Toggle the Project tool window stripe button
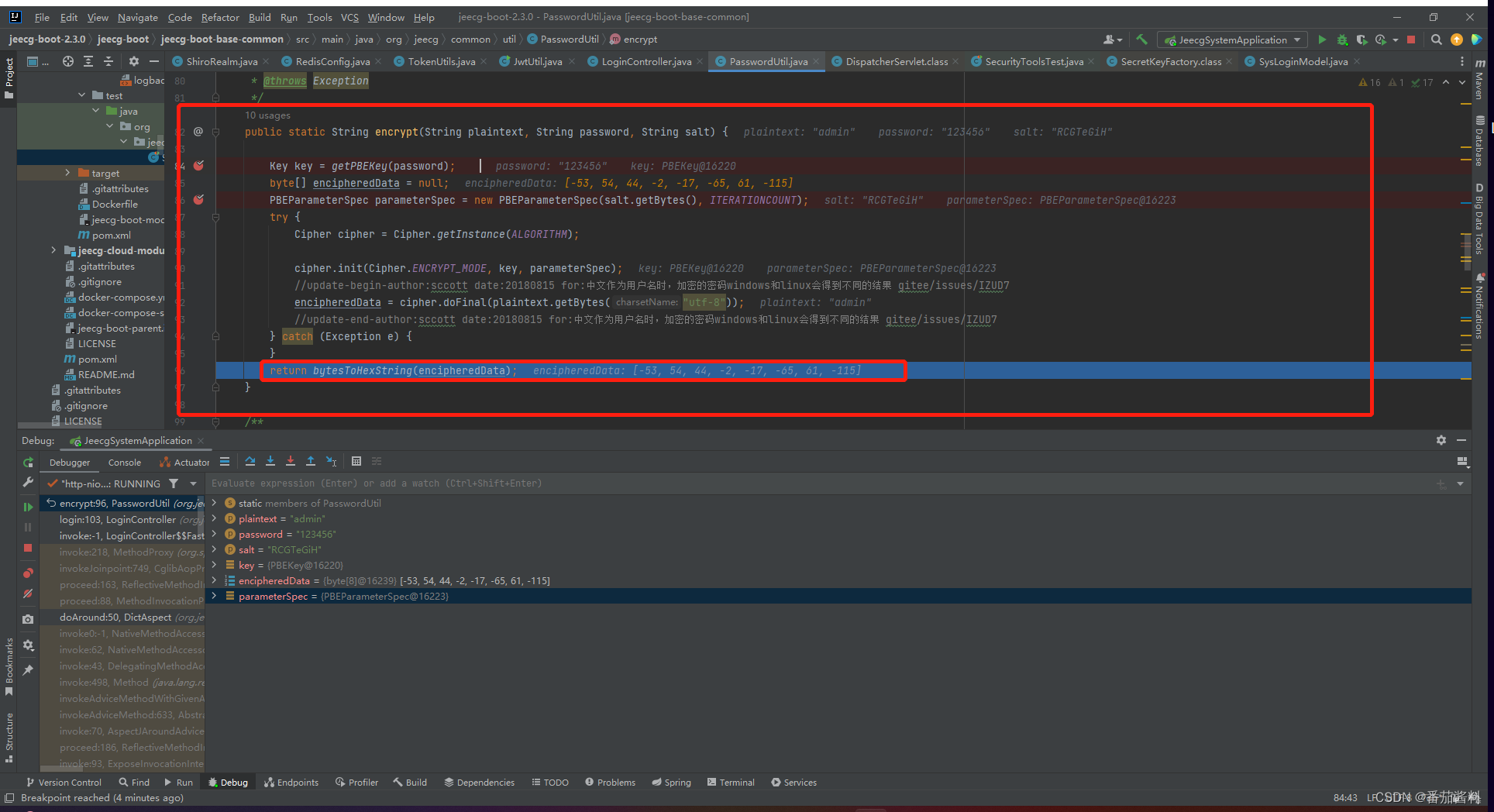This screenshot has width=1494, height=812. 9,77
